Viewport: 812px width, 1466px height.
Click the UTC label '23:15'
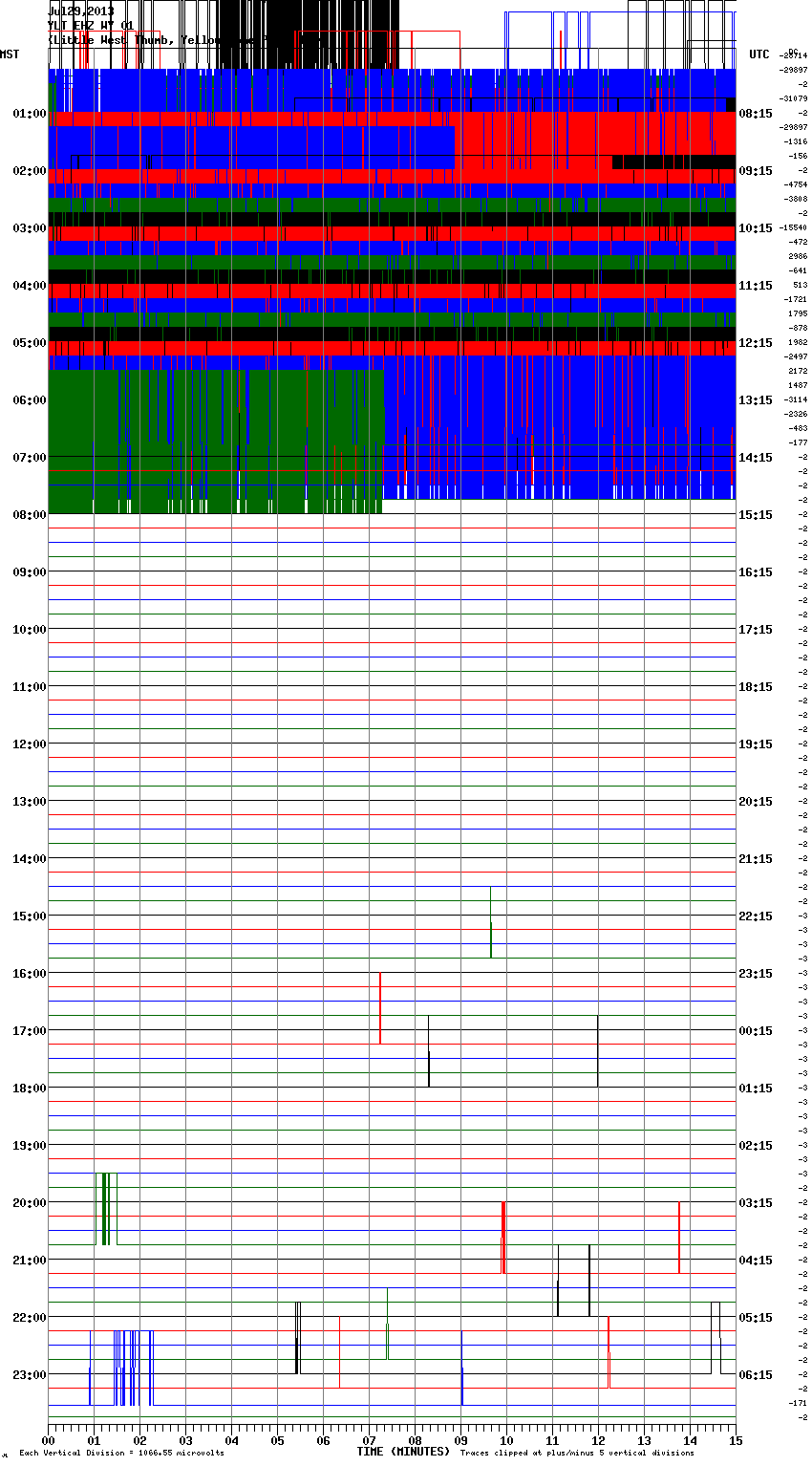756,974
